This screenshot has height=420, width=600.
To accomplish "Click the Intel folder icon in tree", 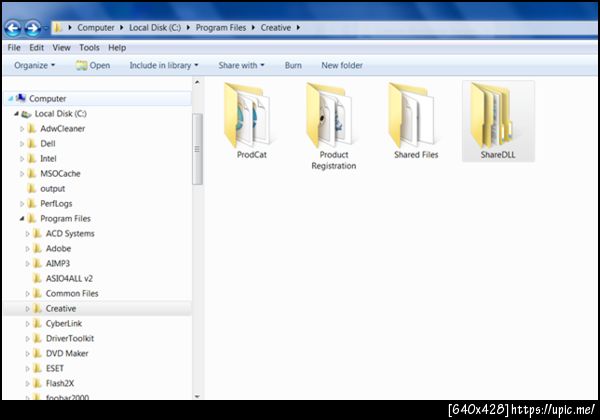I will [x=32, y=158].
